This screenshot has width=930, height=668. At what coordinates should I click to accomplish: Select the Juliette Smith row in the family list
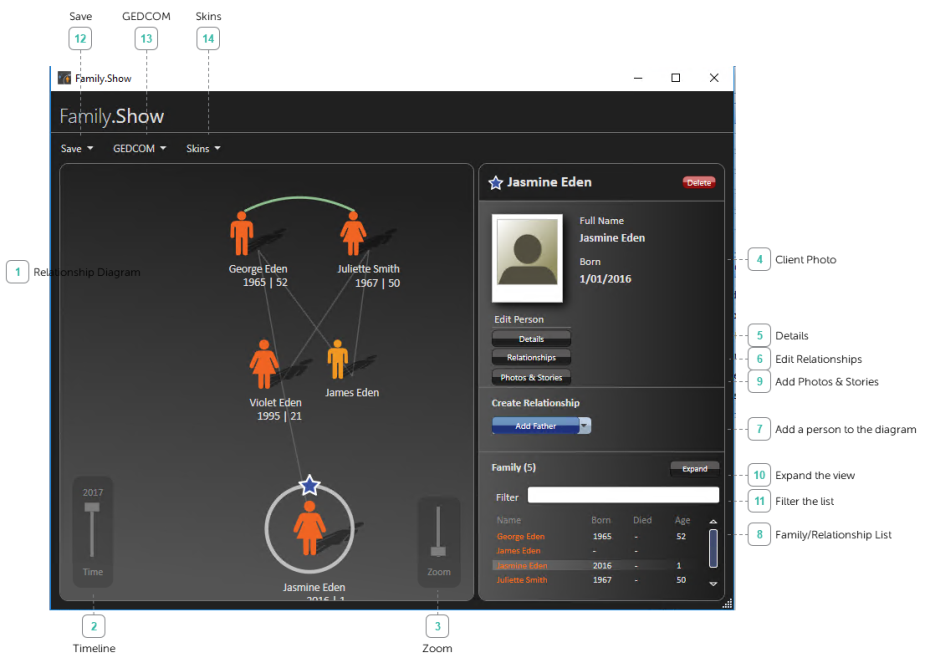599,580
